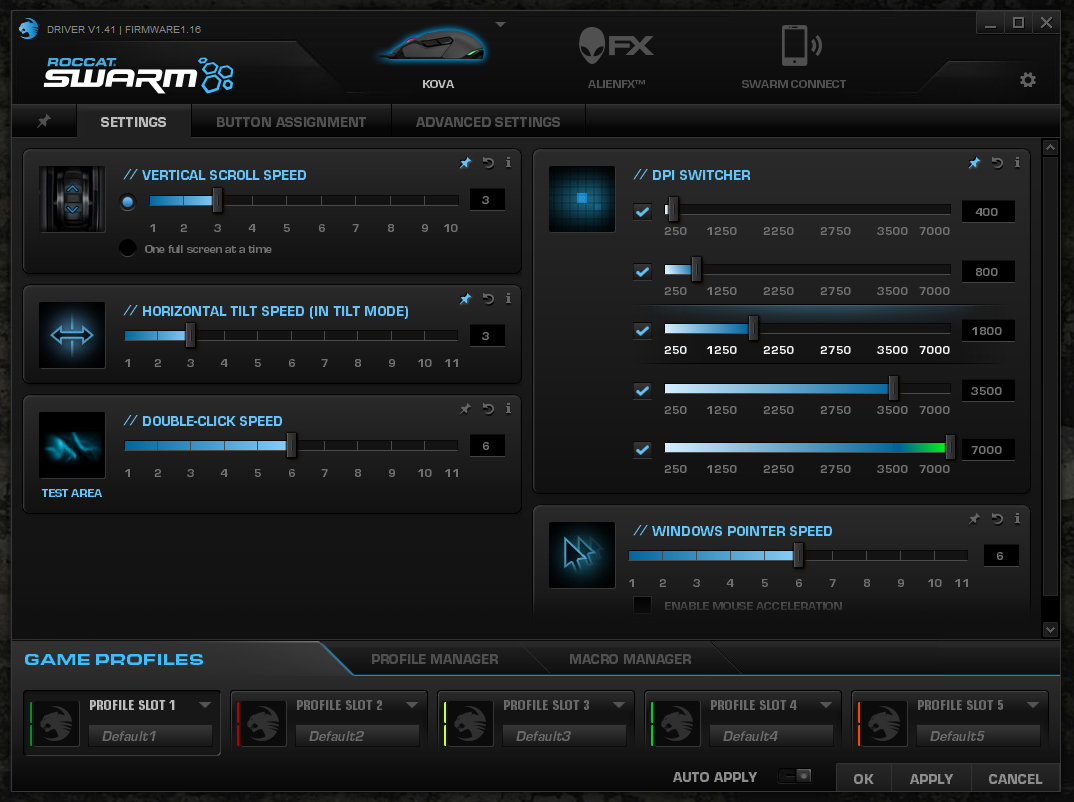Viewport: 1074px width, 802px height.
Task: Open the Profile Manager tab
Action: coord(435,659)
